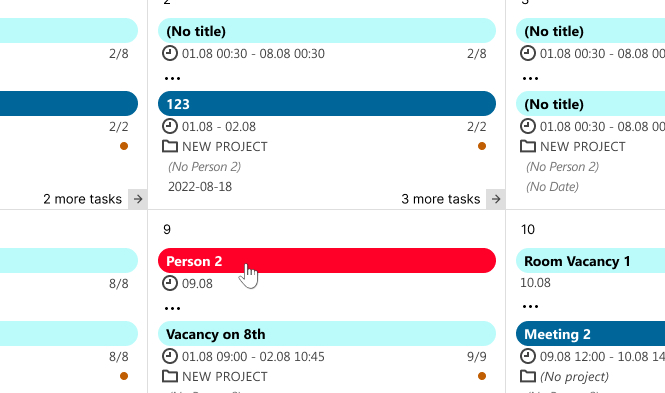Screen dimensions: 665x393
Task: Click the 3 more tasks link
Action: (441, 199)
